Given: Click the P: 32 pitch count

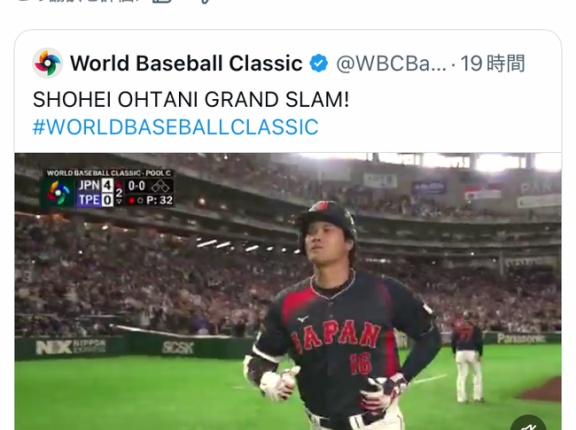Looking at the screenshot, I should coord(159,200).
